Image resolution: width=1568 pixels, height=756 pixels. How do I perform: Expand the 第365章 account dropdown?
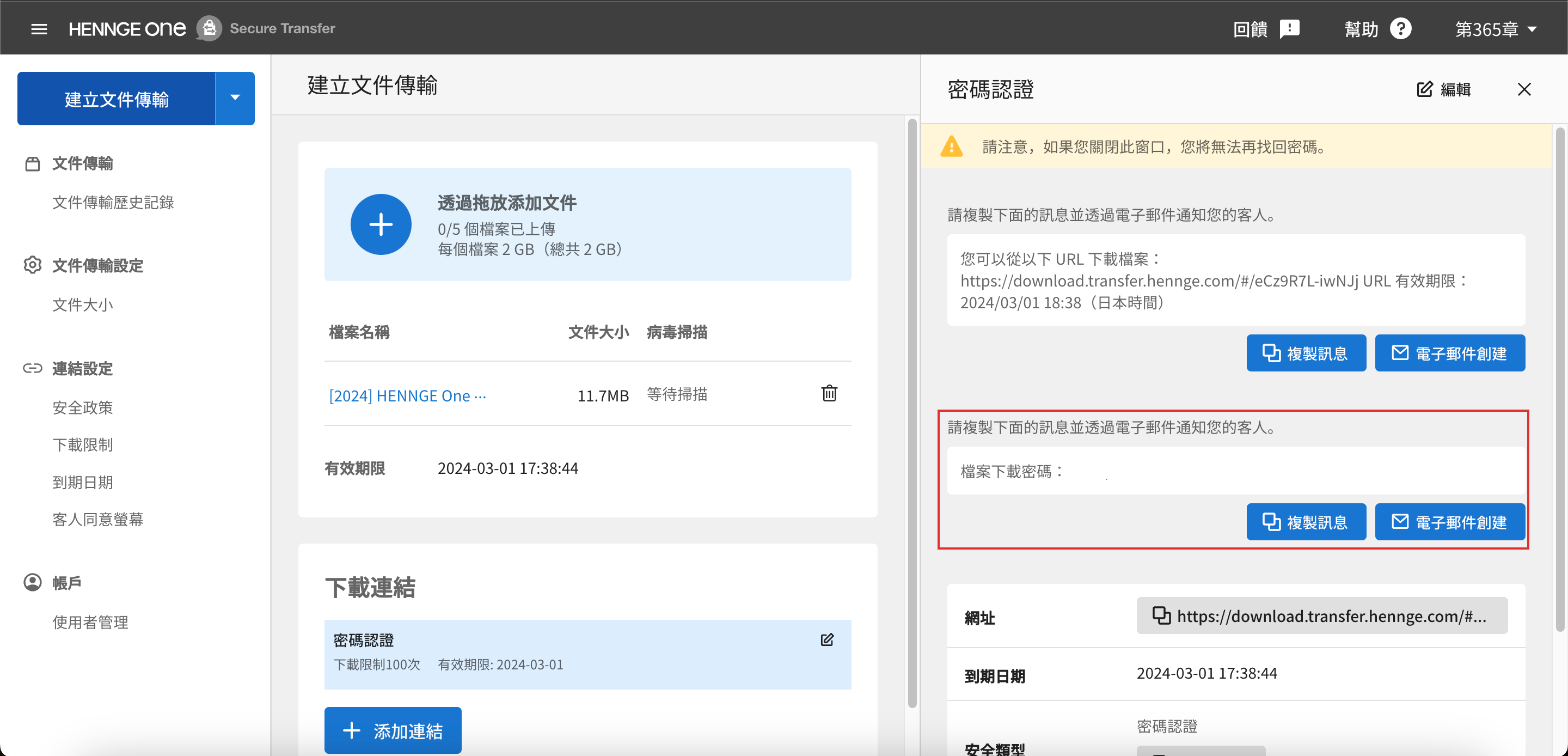(1496, 29)
